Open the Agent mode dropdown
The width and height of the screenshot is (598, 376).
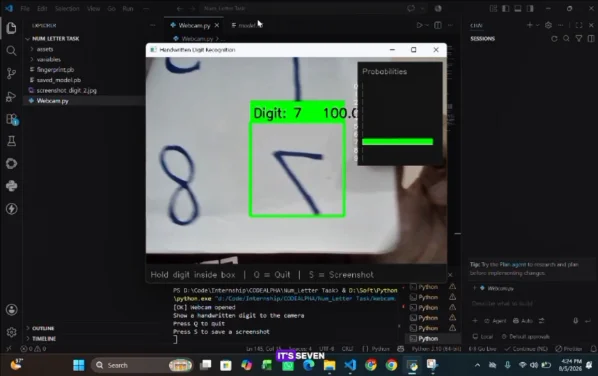coord(495,321)
